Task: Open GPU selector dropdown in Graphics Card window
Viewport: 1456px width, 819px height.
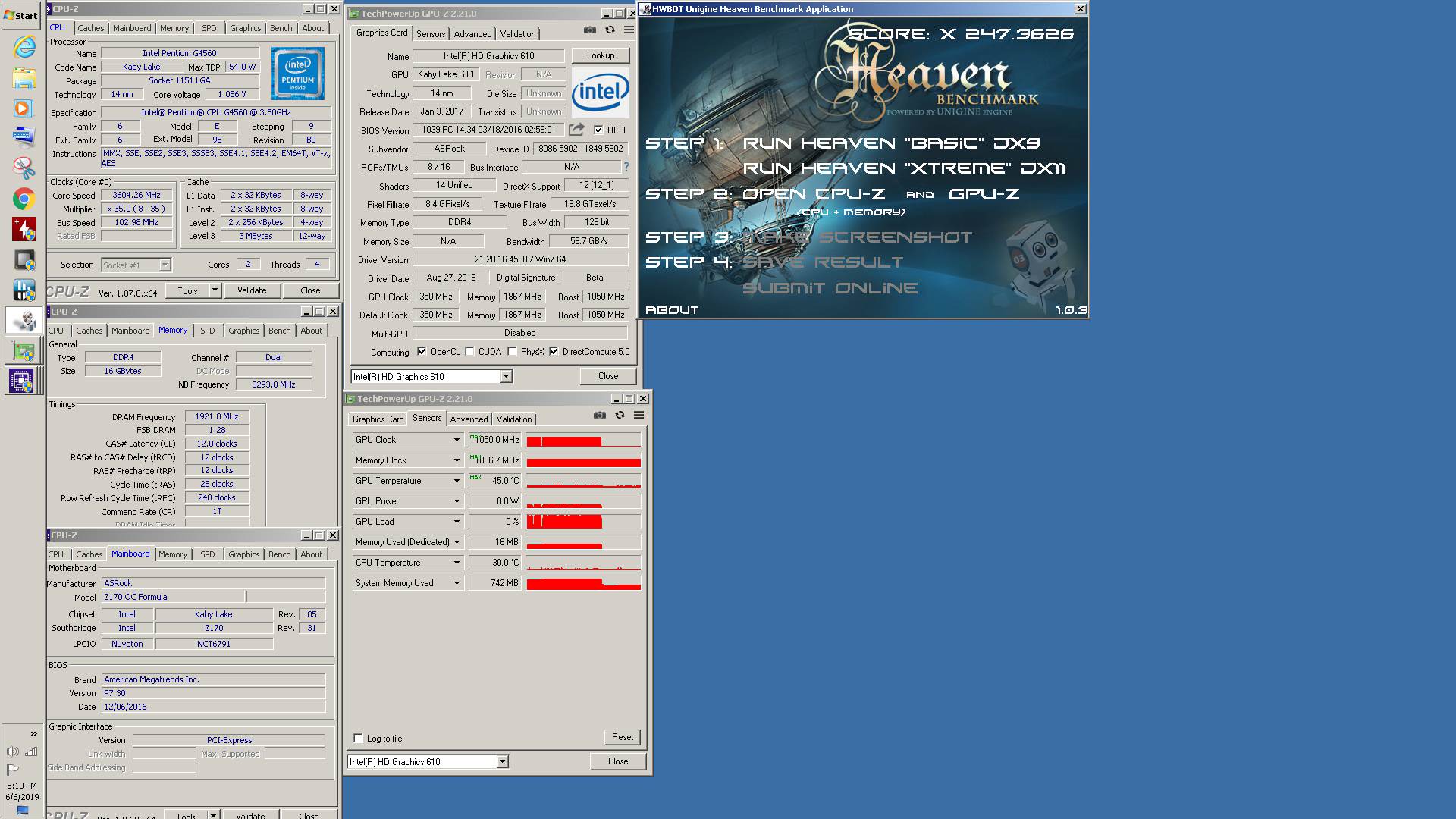Action: pyautogui.click(x=506, y=377)
